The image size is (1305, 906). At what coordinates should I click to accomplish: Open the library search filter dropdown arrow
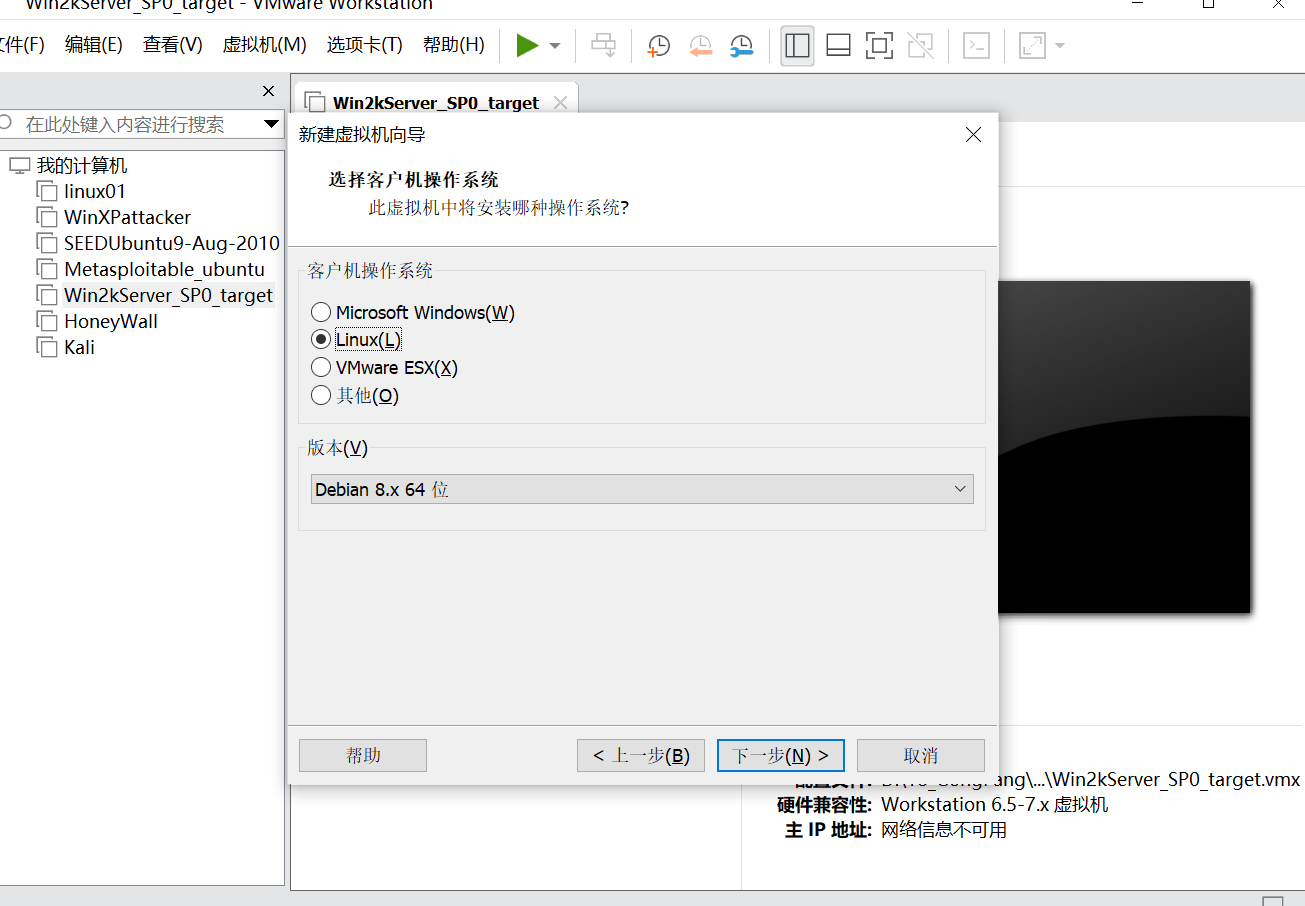click(271, 124)
